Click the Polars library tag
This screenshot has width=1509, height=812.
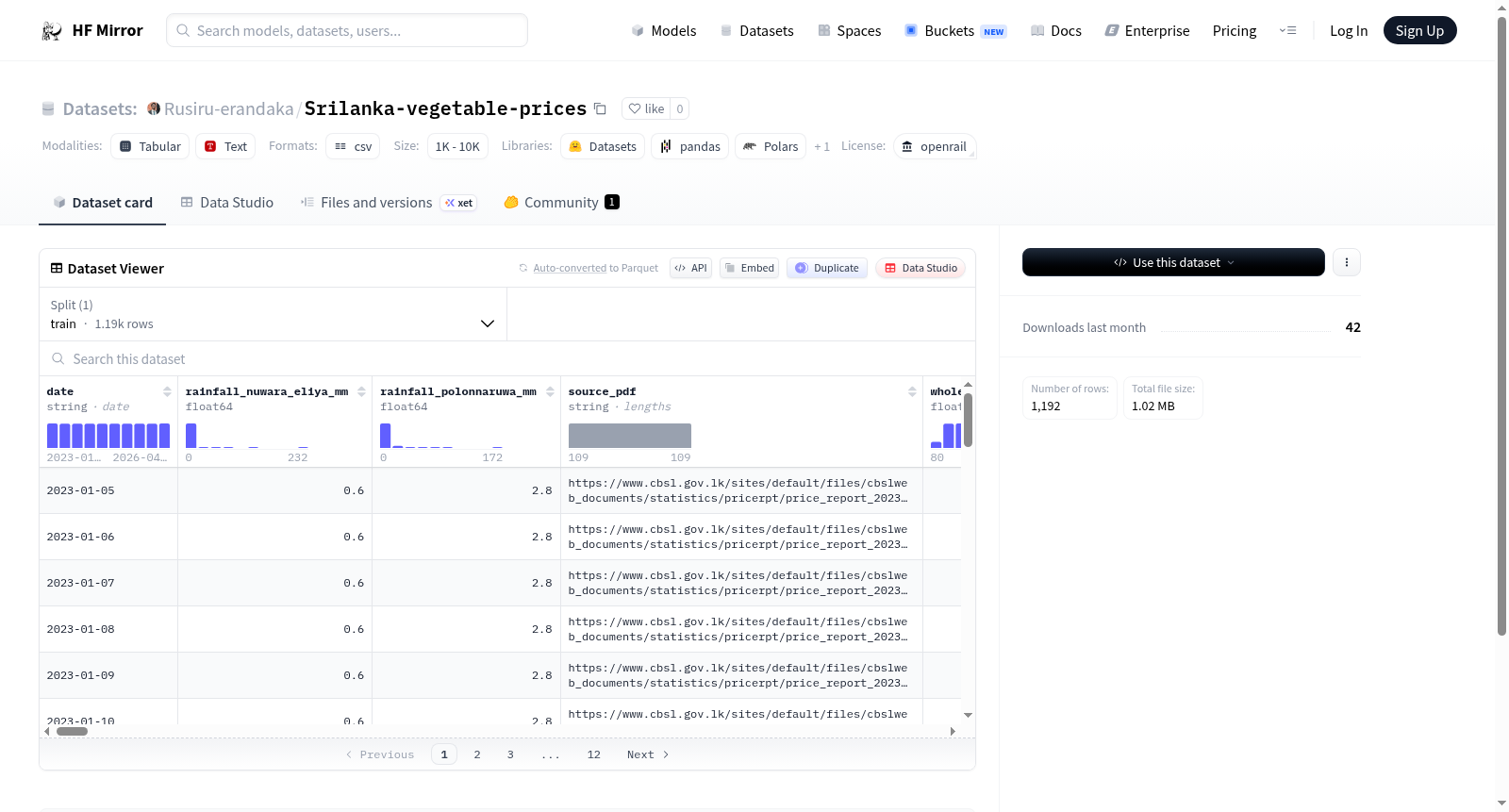pyautogui.click(x=771, y=146)
